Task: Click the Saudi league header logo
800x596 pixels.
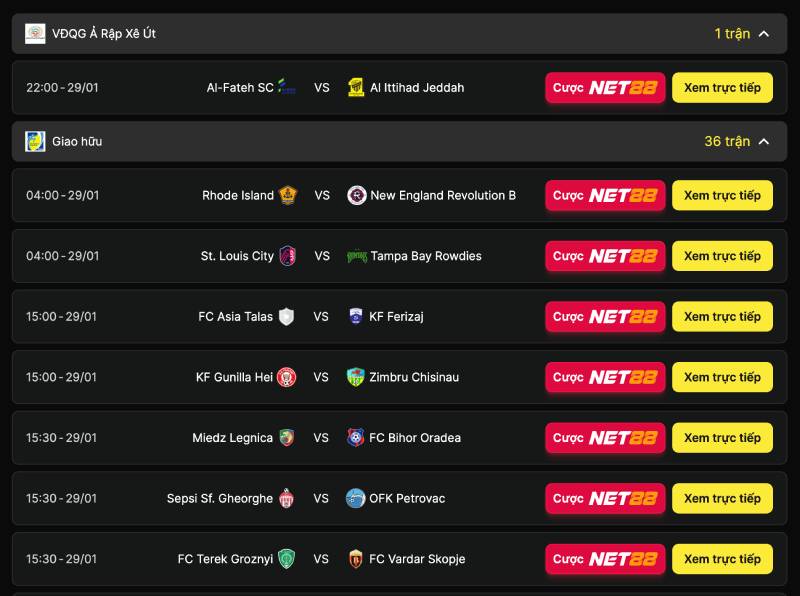Action: pyautogui.click(x=35, y=34)
